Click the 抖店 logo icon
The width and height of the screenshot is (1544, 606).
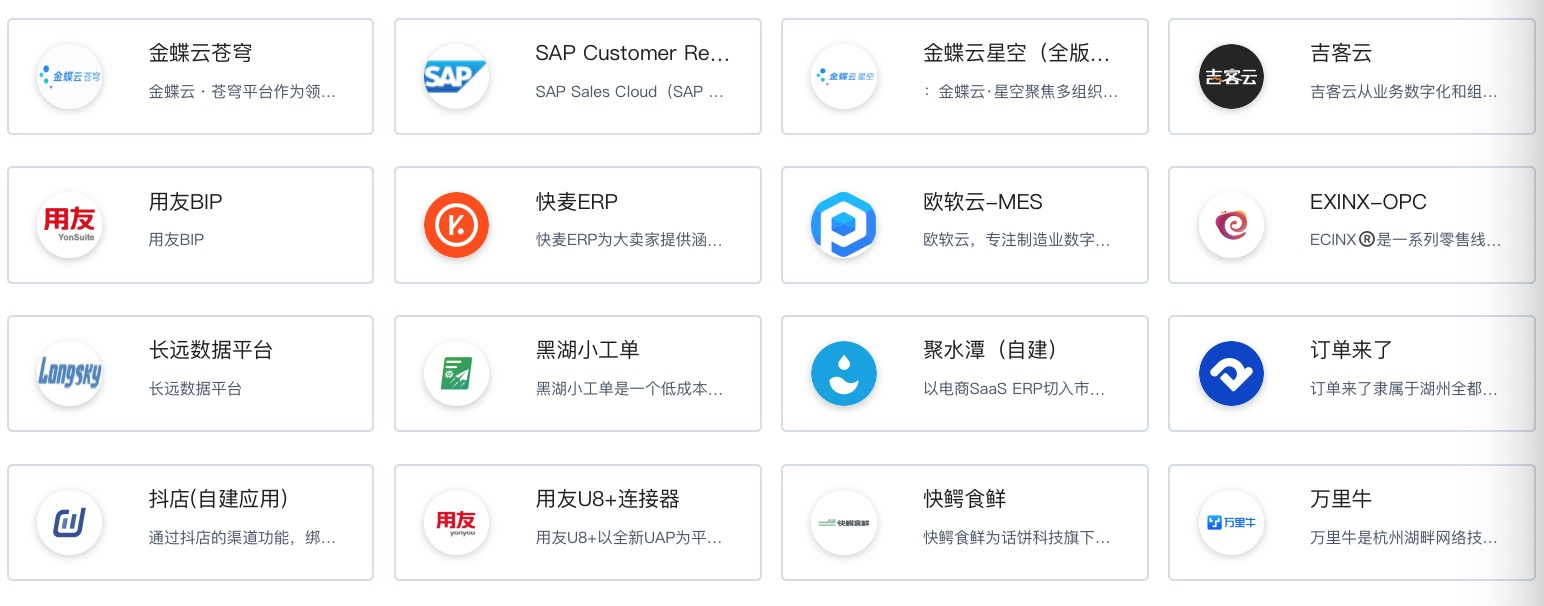pyautogui.click(x=69, y=522)
